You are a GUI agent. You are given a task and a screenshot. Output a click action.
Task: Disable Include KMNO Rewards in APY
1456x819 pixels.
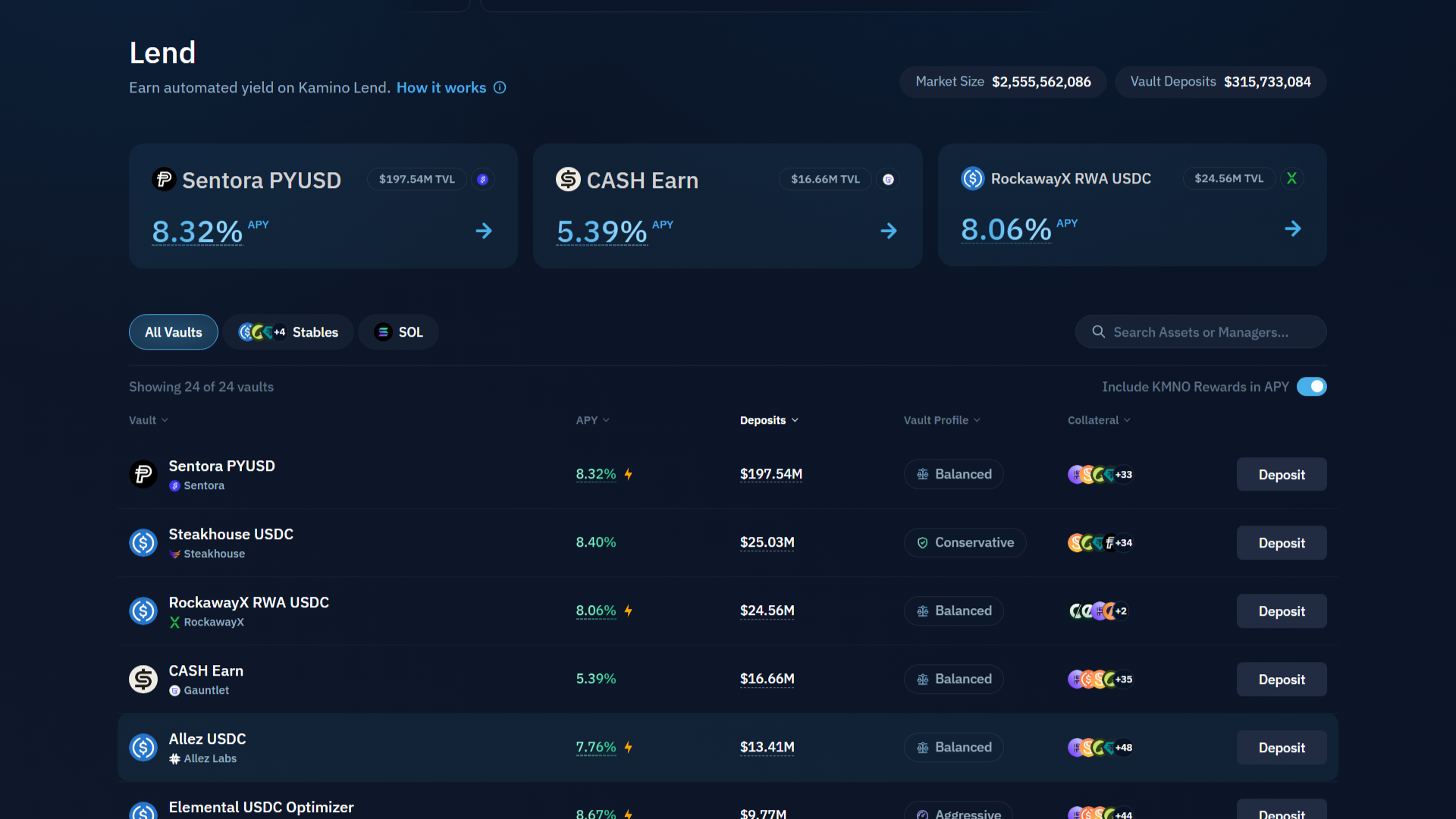[x=1312, y=387]
